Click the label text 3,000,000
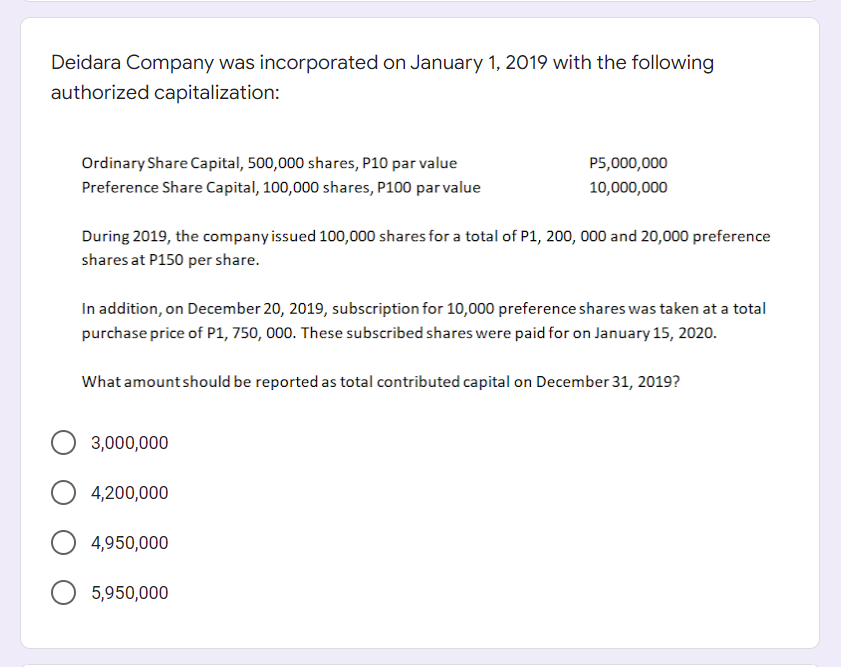The width and height of the screenshot is (841, 667). [122, 442]
